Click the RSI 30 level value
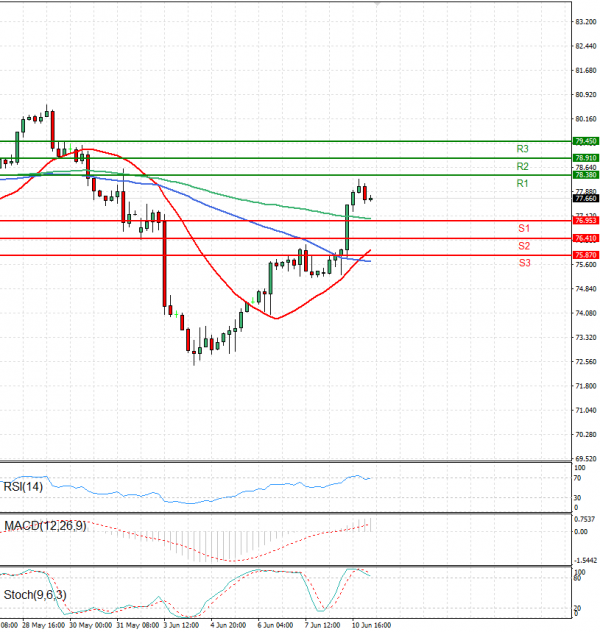 click(x=577, y=498)
